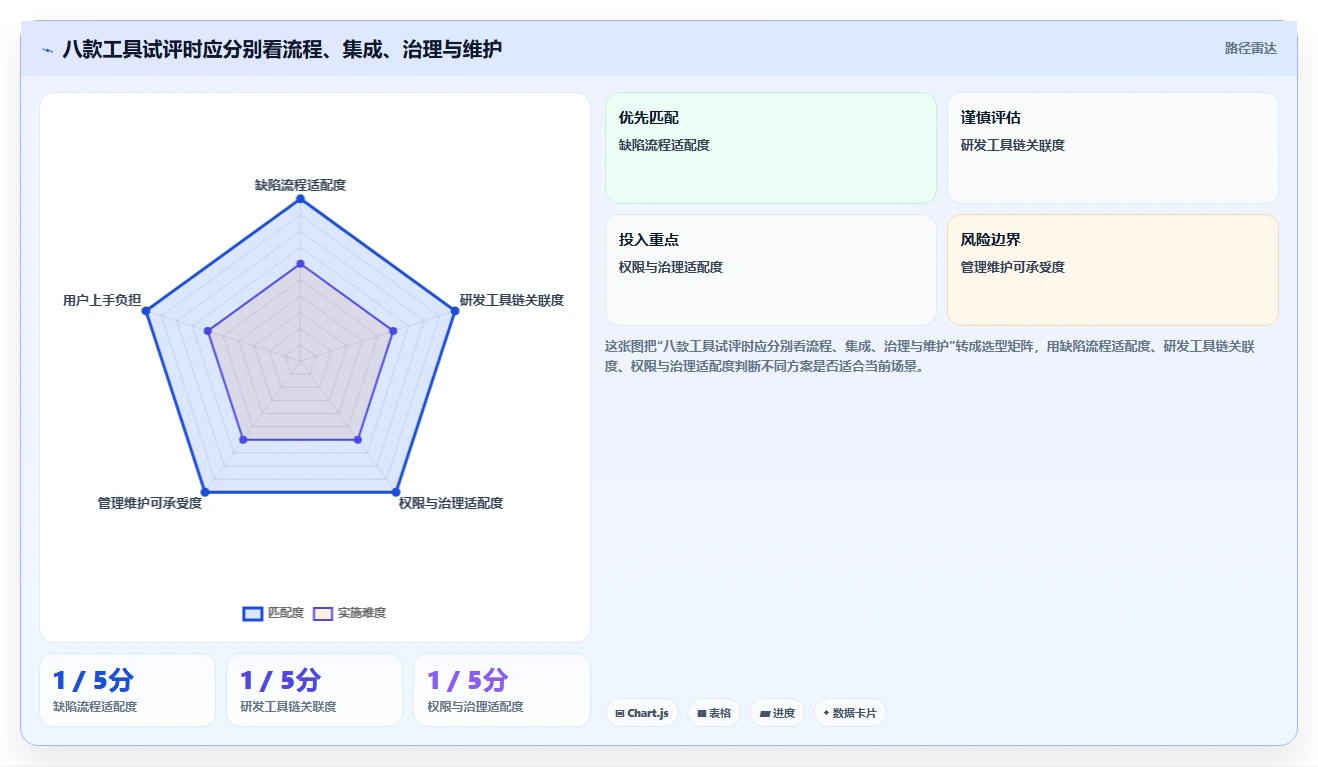Click 权限与治理适配度 text in 投入重点 card
Viewport: 1318px width, 767px height.
pos(671,267)
